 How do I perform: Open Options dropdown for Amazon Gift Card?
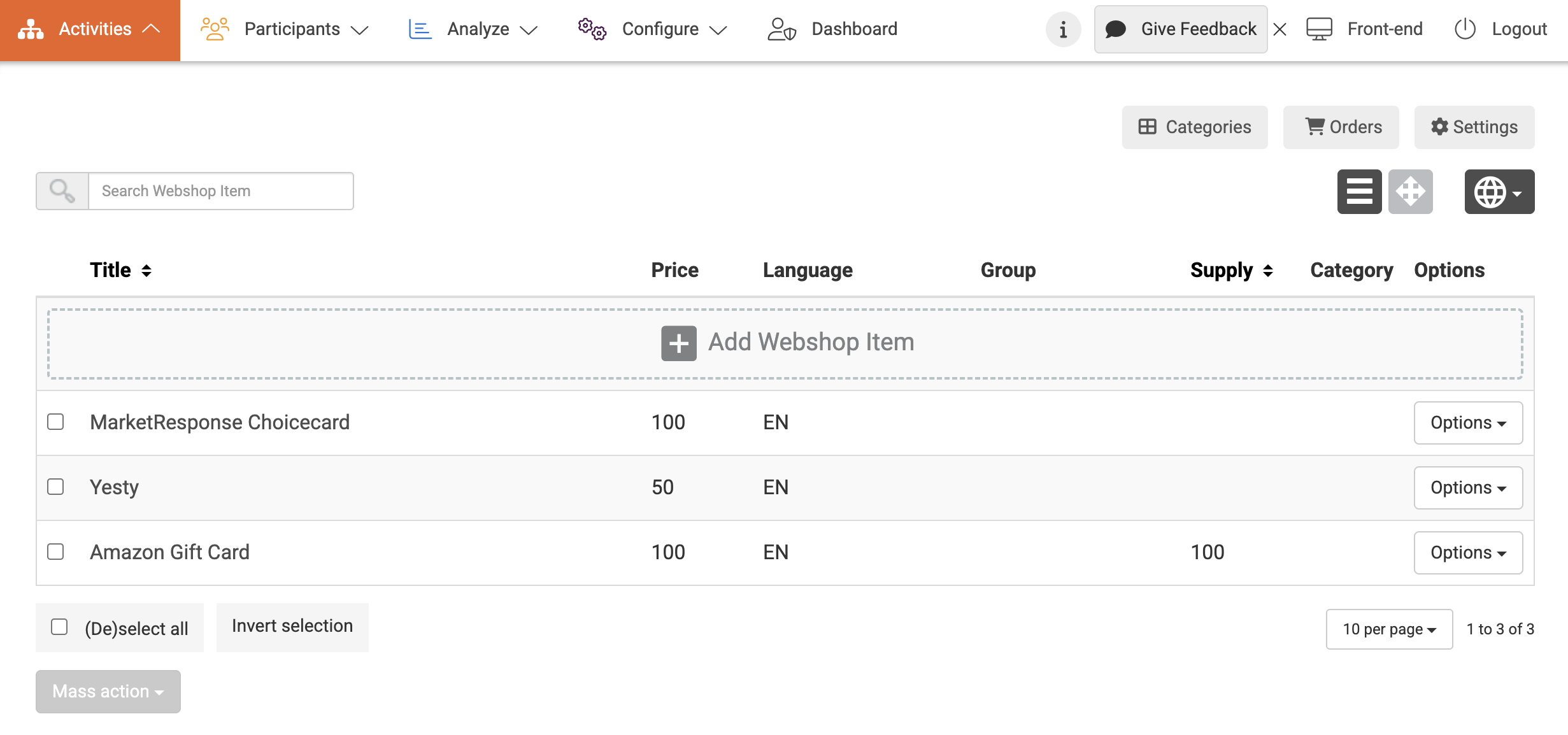(x=1467, y=552)
